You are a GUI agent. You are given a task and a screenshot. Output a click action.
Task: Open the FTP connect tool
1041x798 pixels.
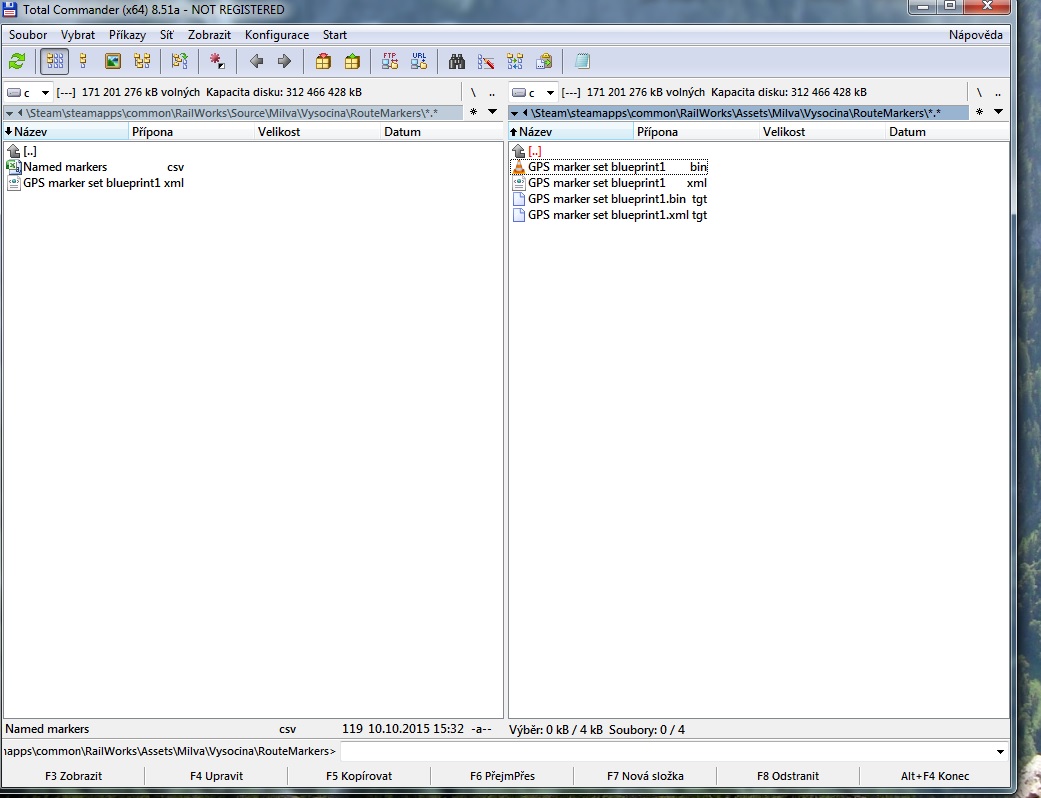pyautogui.click(x=390, y=62)
